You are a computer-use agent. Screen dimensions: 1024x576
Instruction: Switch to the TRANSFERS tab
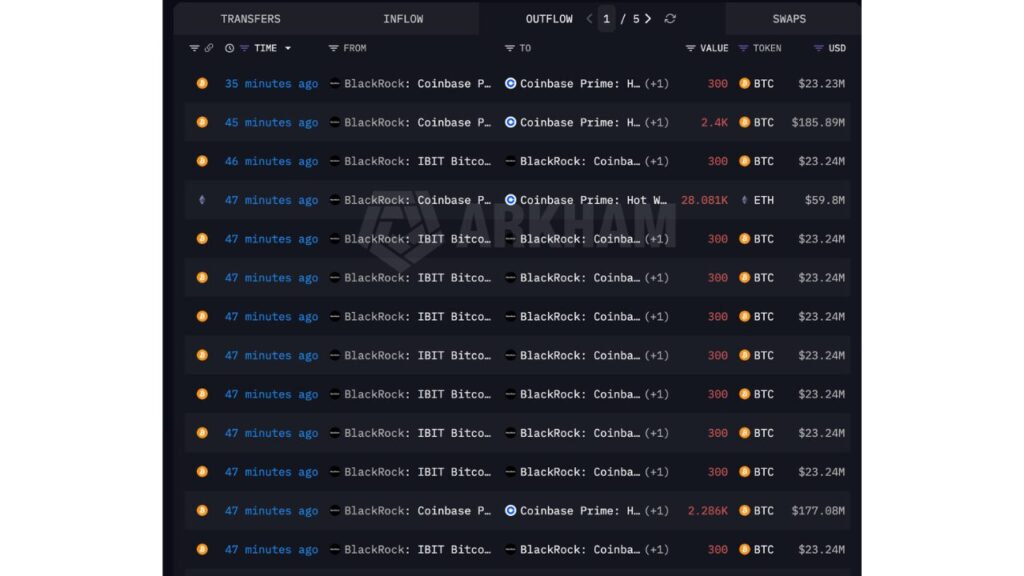[x=250, y=19]
